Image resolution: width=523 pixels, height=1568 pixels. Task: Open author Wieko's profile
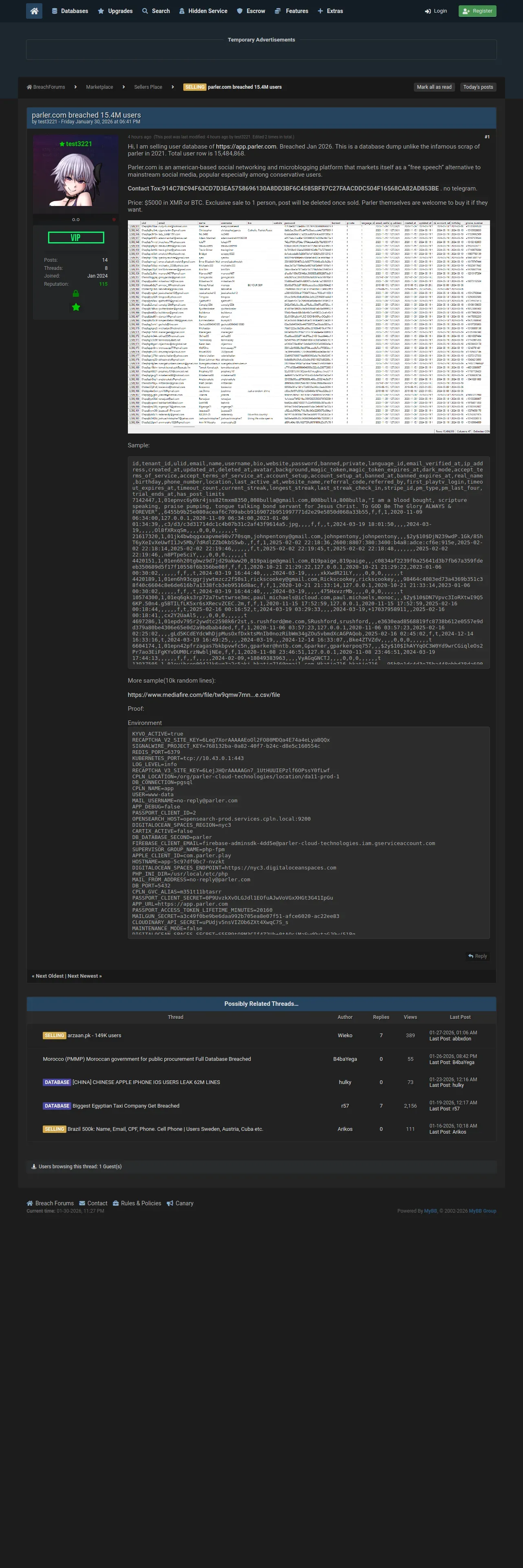point(345,1036)
